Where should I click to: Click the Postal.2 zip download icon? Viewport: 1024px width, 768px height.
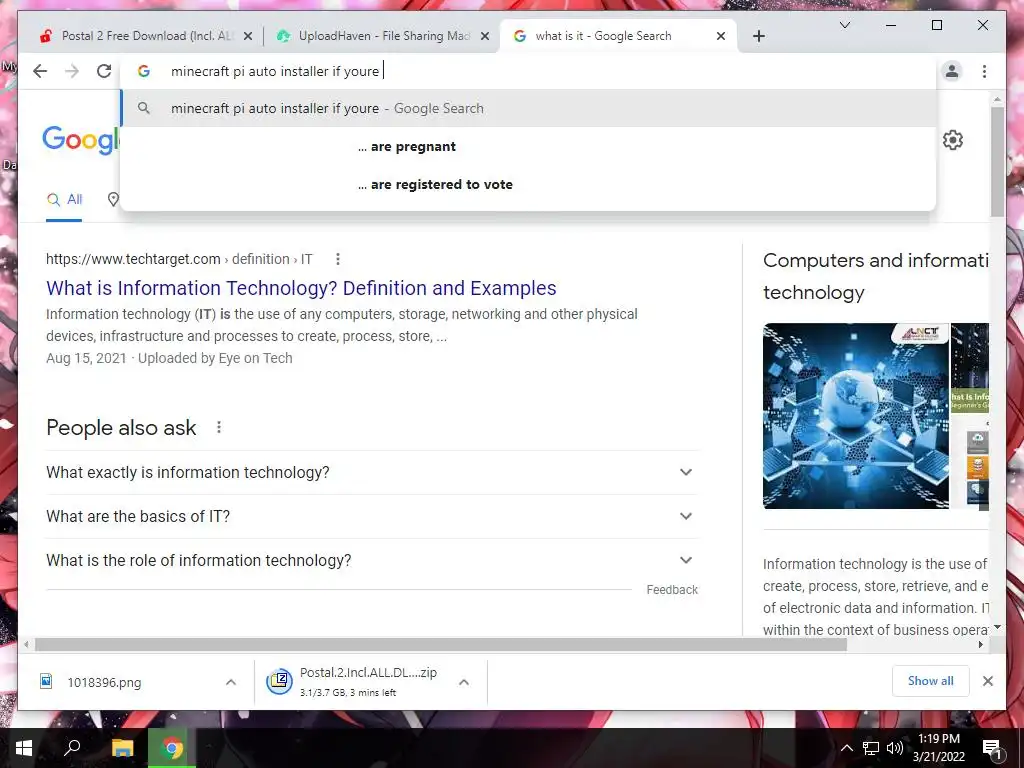pyautogui.click(x=279, y=682)
